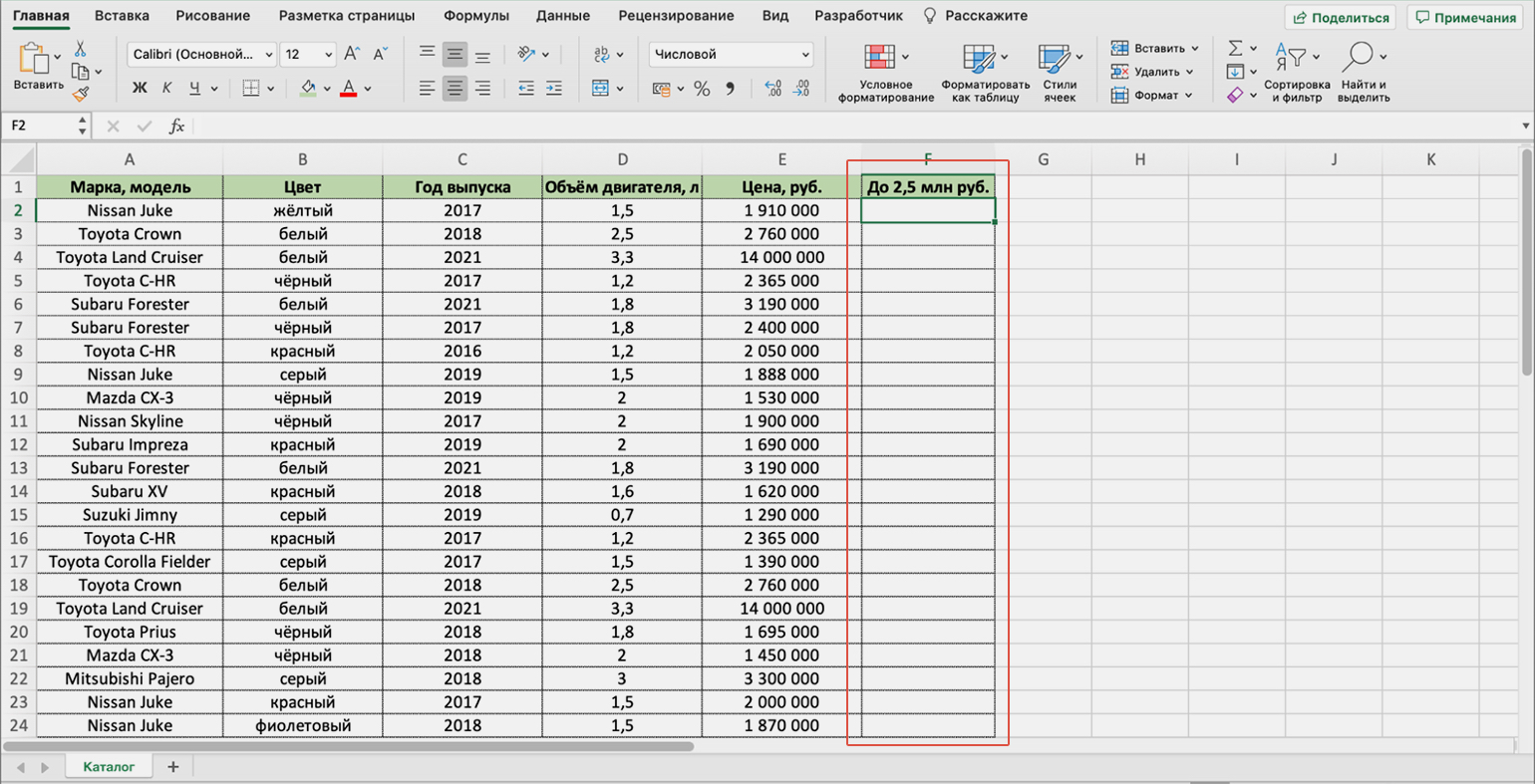Open Условное форматирование menu
The image size is (1535, 784).
point(885,73)
